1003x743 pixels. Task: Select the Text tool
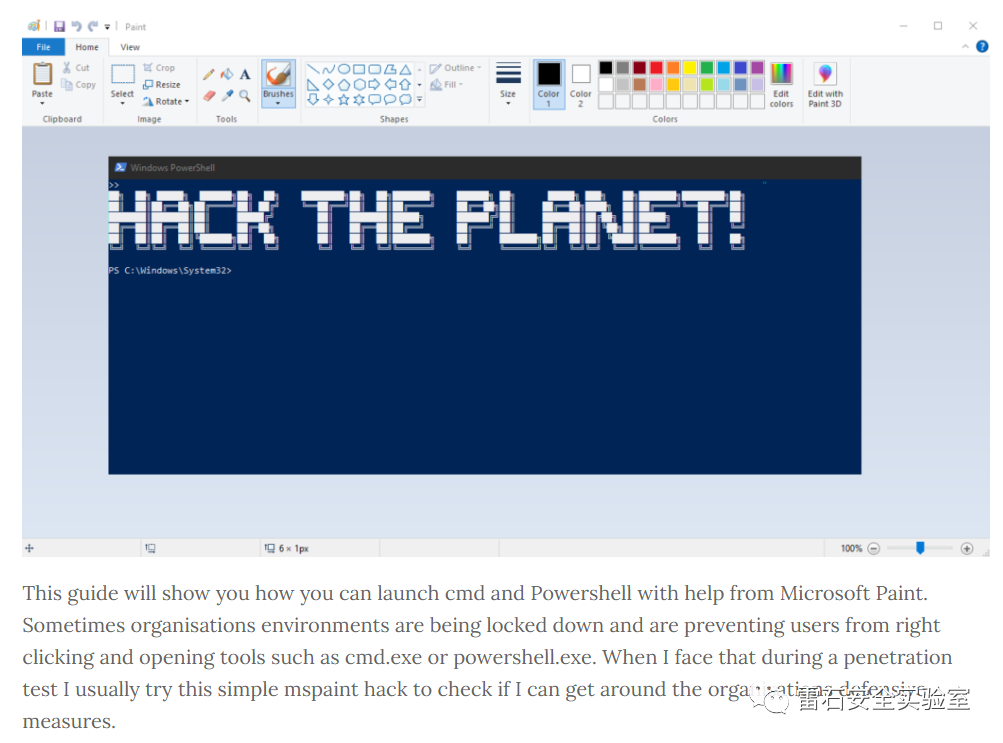tap(245, 75)
